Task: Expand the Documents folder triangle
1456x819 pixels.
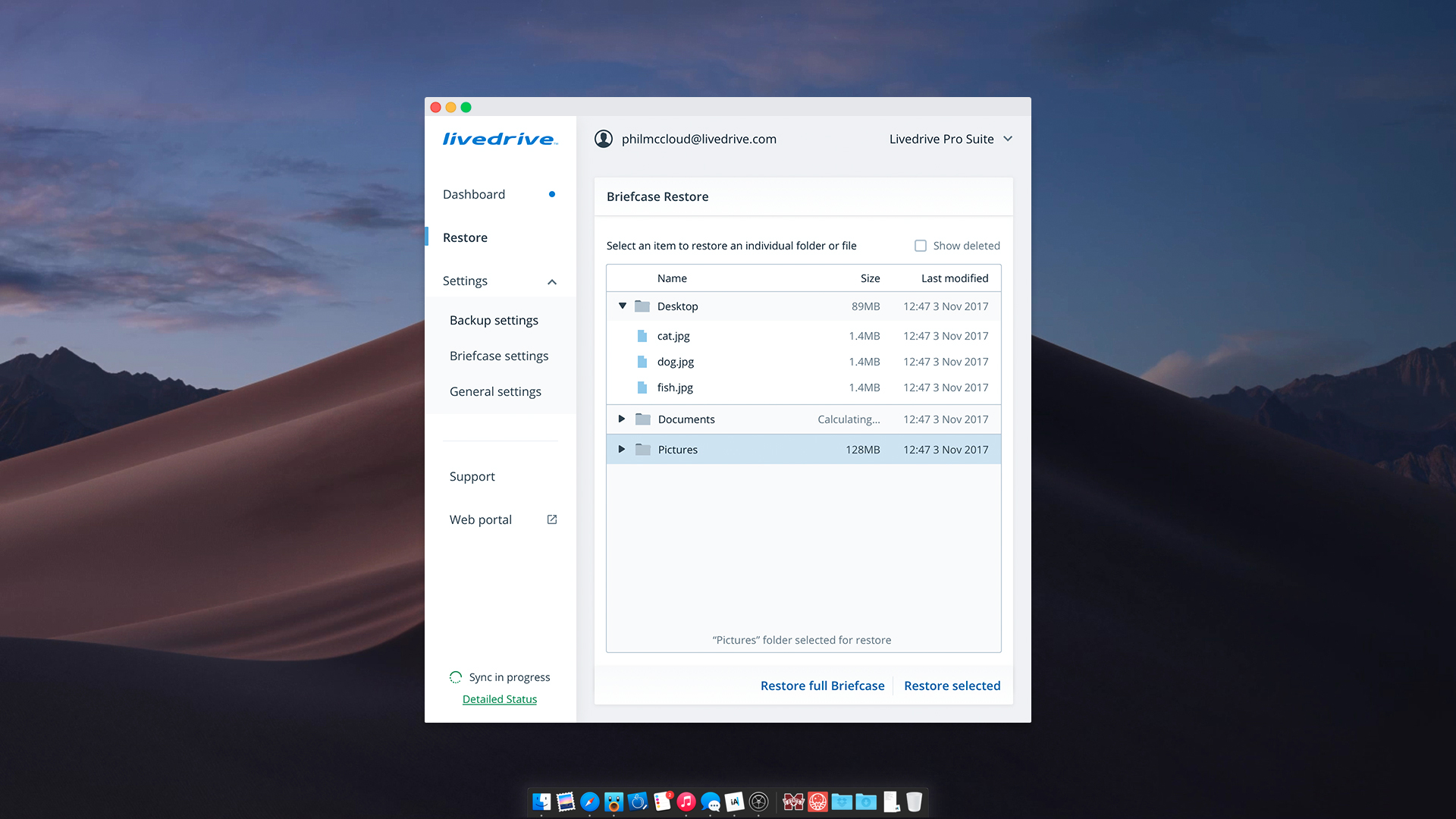Action: (x=622, y=419)
